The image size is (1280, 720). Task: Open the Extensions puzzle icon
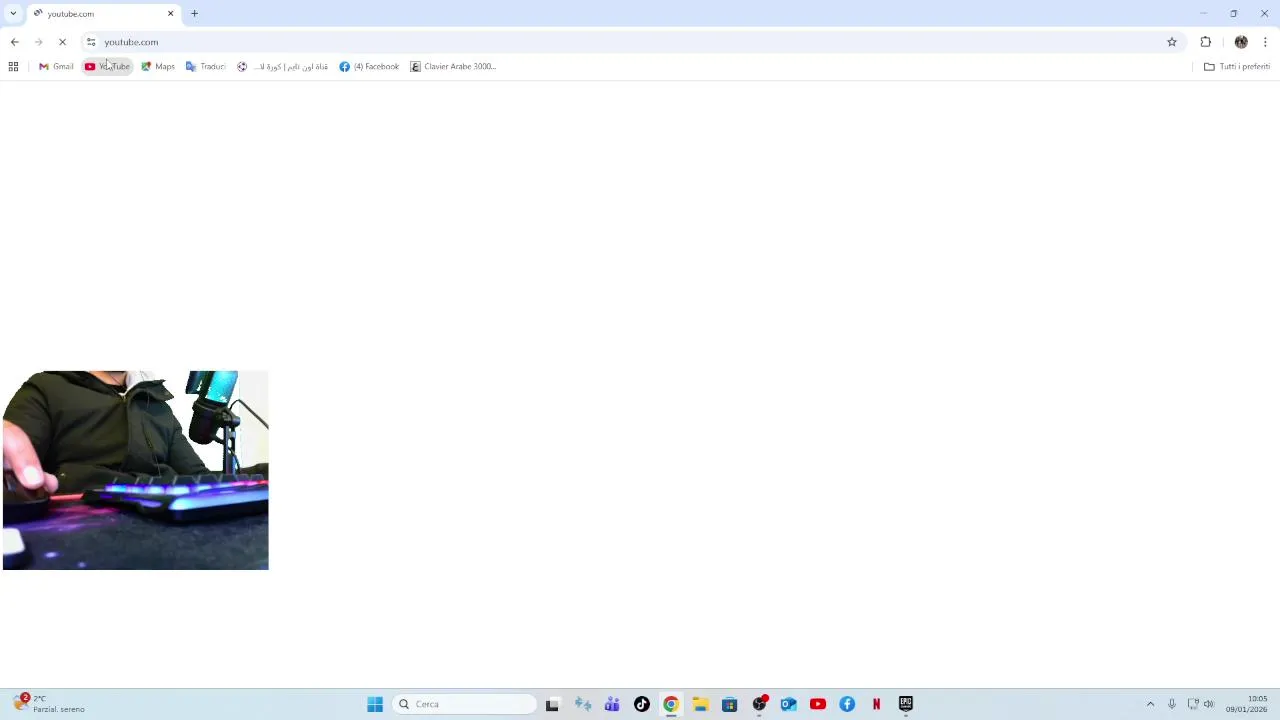[x=1205, y=42]
